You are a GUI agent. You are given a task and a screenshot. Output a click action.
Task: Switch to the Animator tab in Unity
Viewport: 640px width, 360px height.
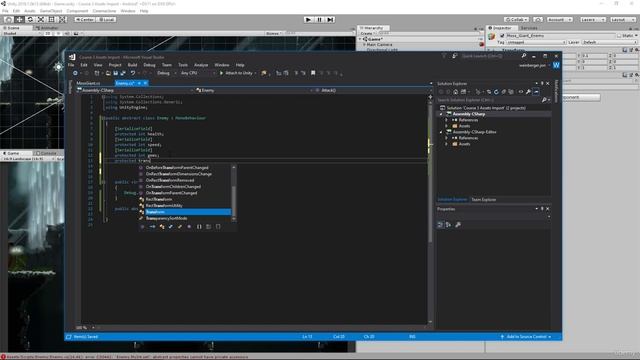pos(48,28)
